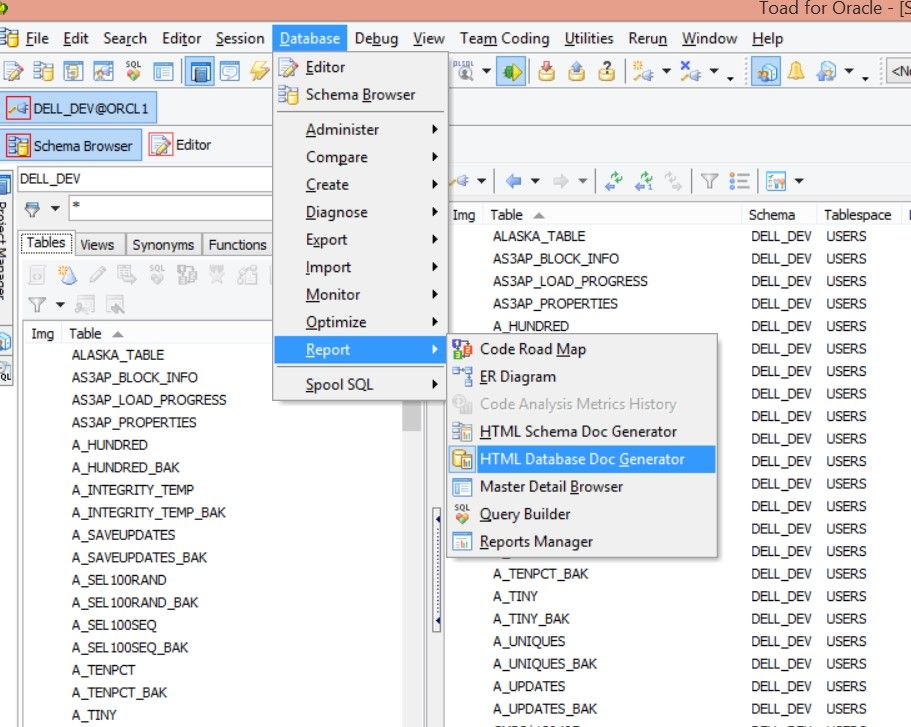Open the Database menu in menu bar
911x727 pixels.
[310, 38]
